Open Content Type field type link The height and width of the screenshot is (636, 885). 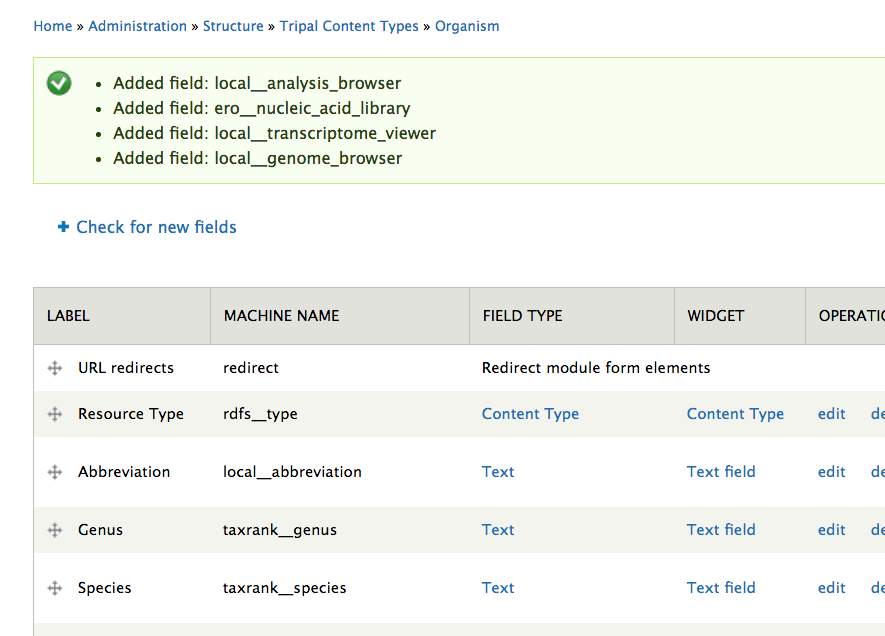click(x=530, y=414)
